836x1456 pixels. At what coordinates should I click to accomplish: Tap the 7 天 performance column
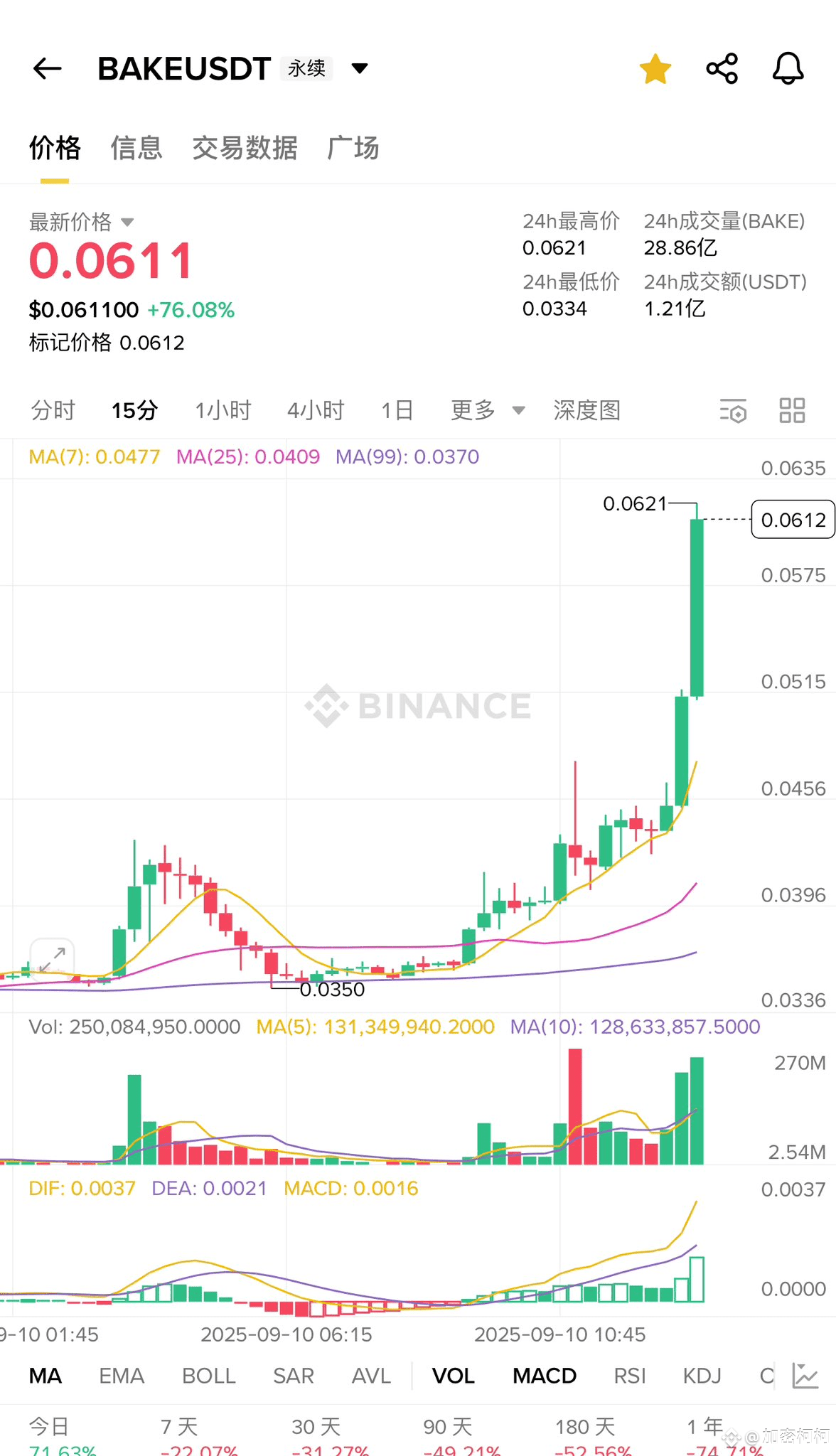pyautogui.click(x=199, y=1438)
